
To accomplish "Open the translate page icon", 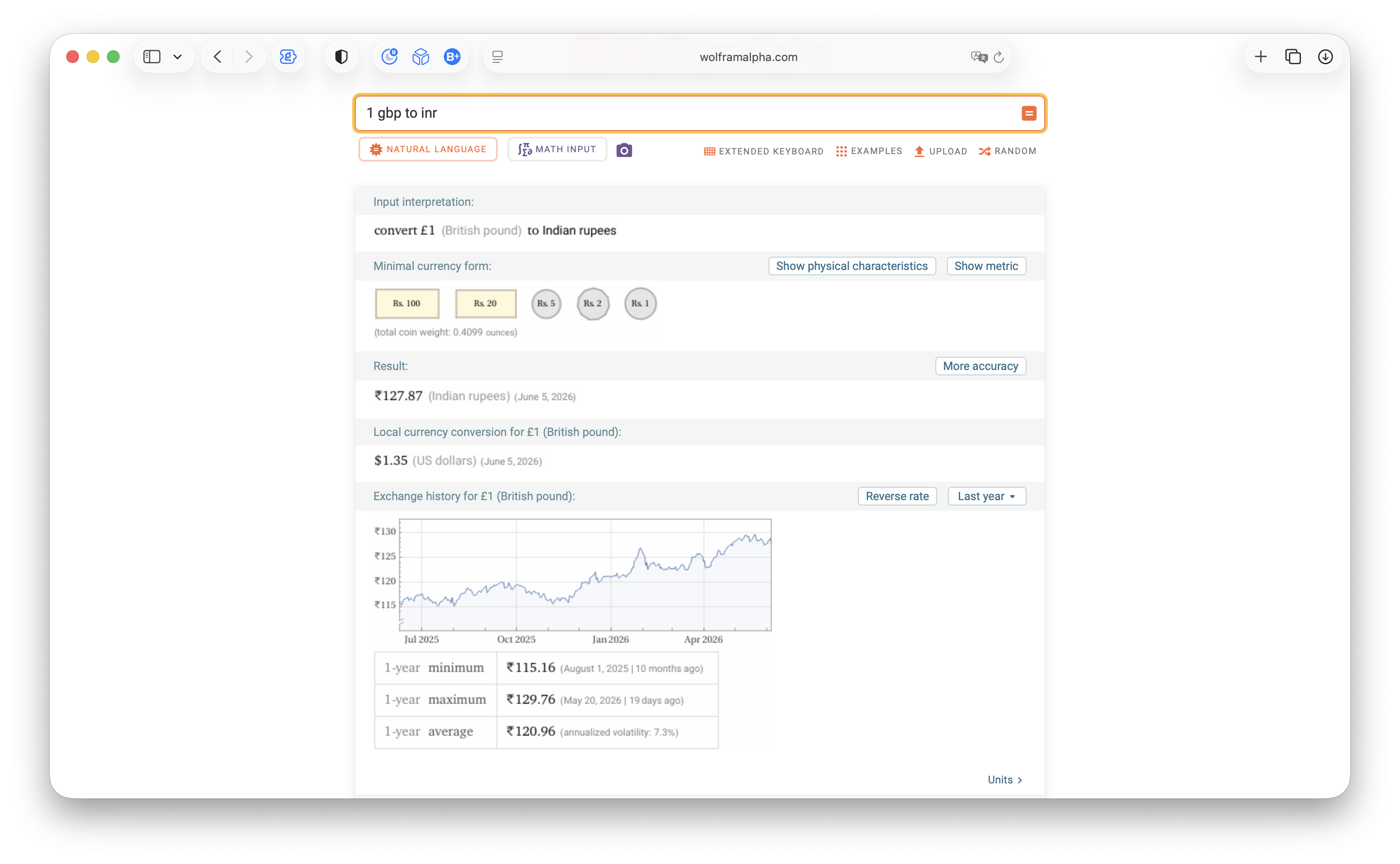I will (x=979, y=57).
